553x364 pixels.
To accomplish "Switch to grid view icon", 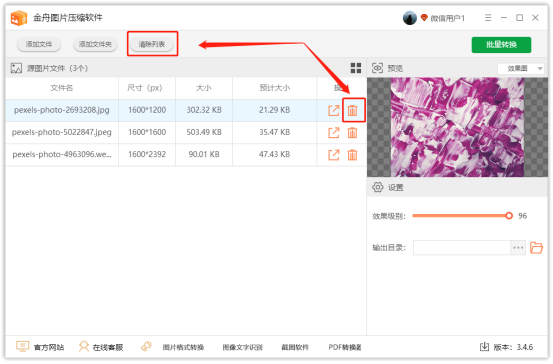I will pos(356,68).
